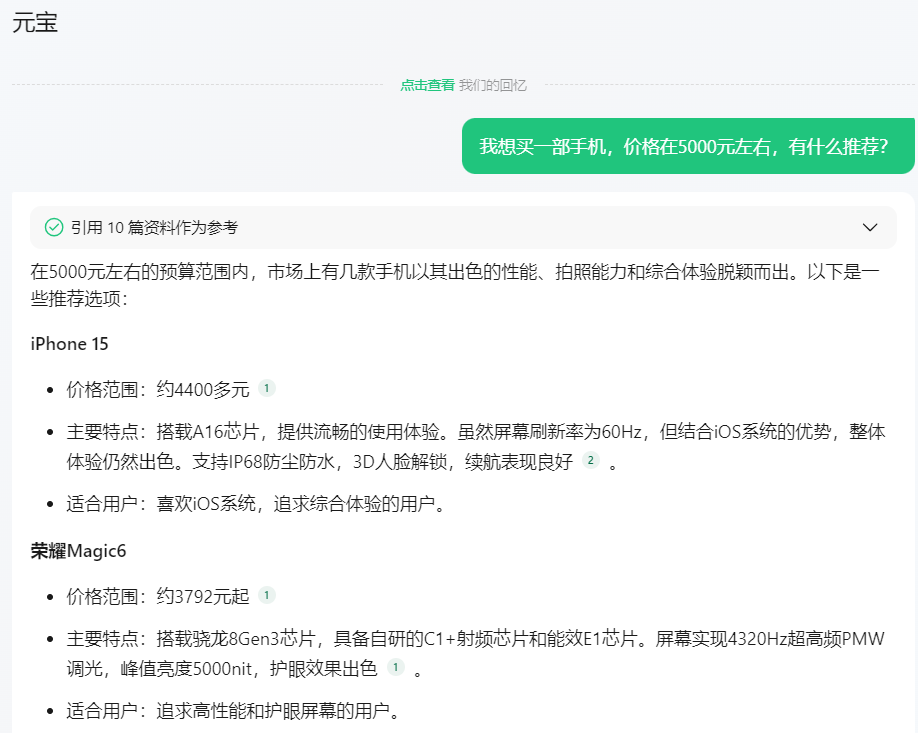
Task: Open citation 1 after 护眼效果出色
Action: [396, 667]
